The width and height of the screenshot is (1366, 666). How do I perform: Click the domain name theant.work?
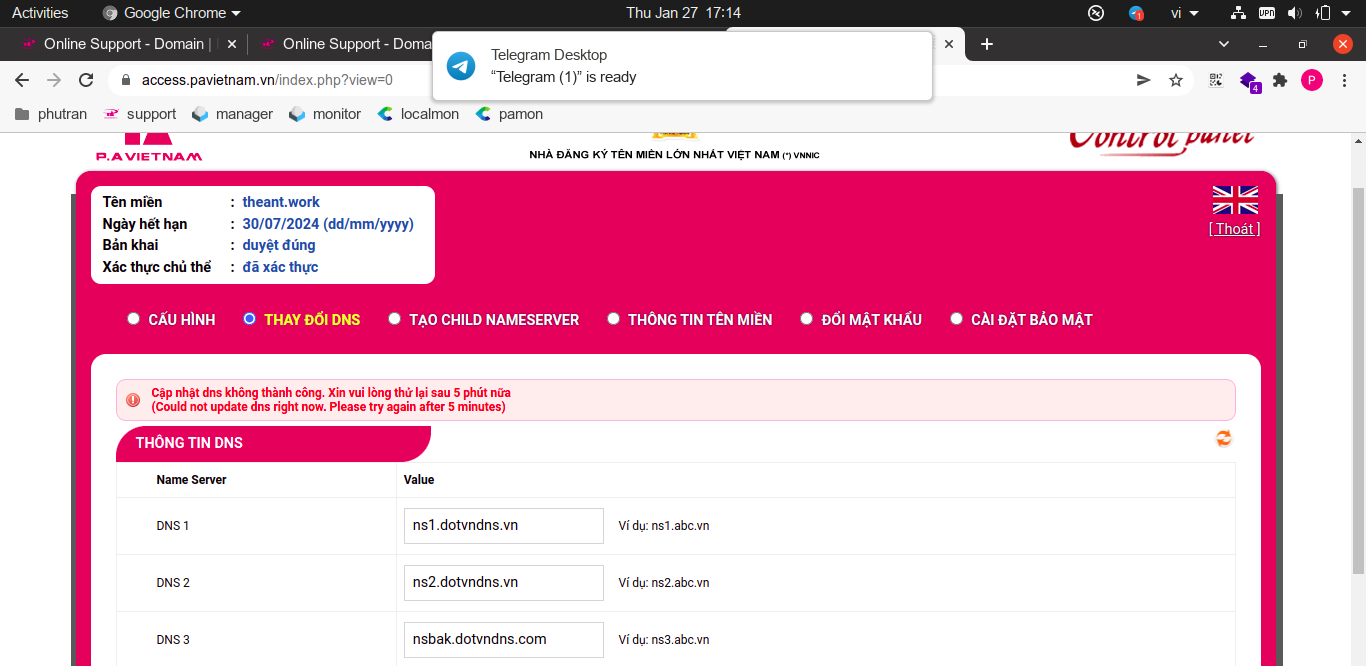click(281, 202)
